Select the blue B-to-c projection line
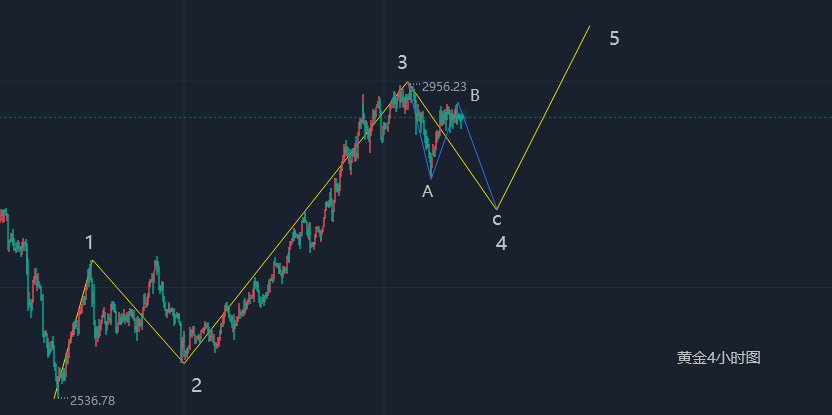The width and height of the screenshot is (832, 415). coord(477,155)
